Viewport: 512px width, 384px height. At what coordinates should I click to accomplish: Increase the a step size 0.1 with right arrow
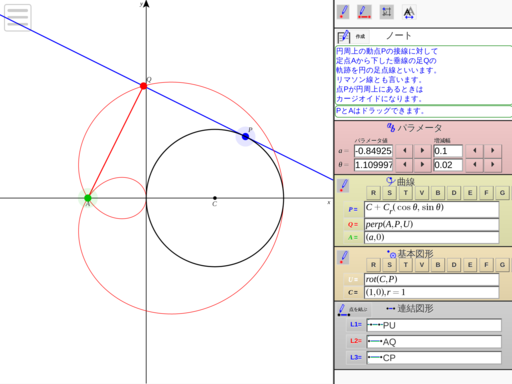[x=493, y=151]
